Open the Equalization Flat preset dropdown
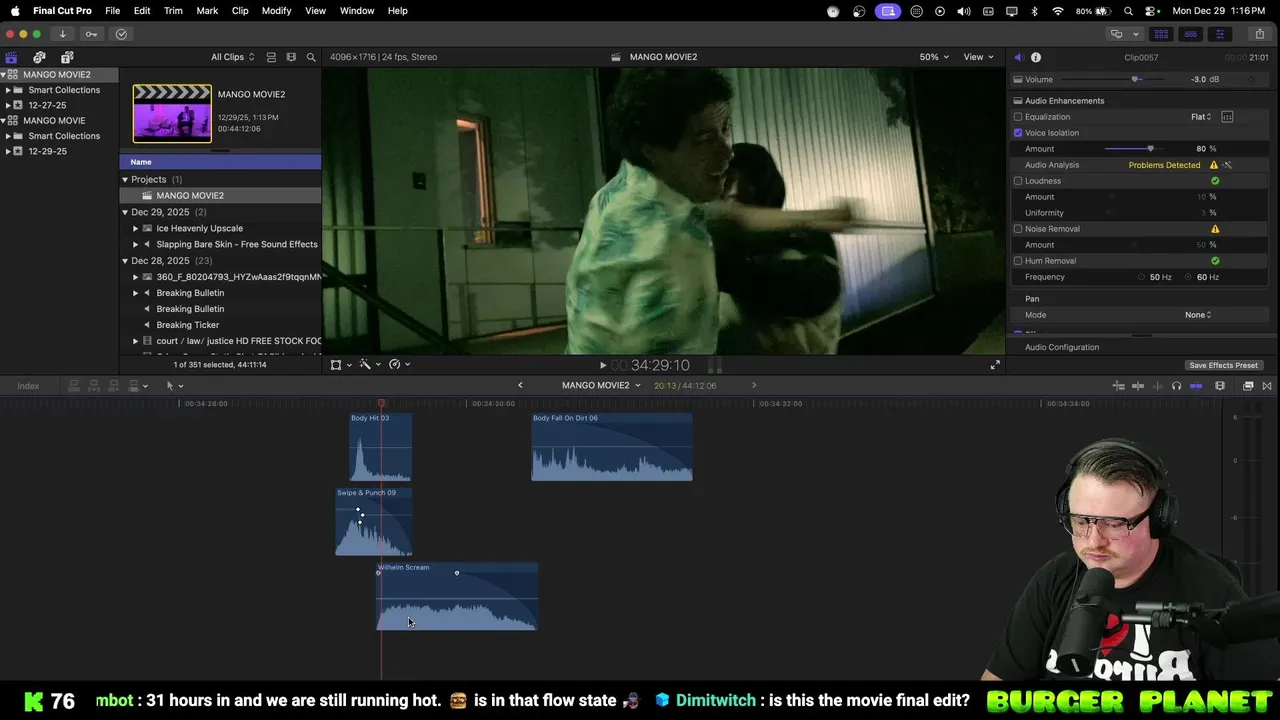Viewport: 1280px width, 720px height. point(1201,117)
